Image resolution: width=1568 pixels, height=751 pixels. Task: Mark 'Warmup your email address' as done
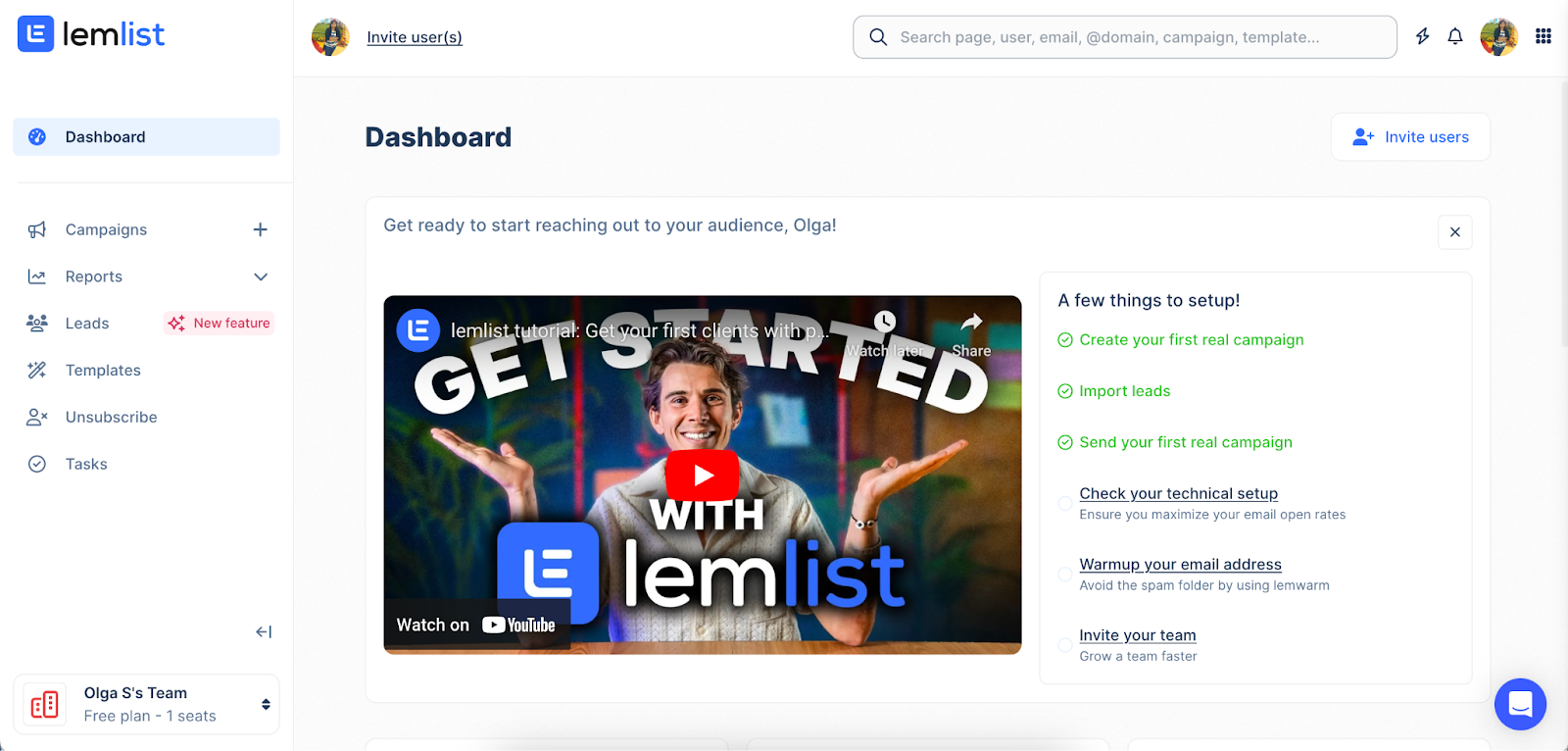(x=1064, y=574)
